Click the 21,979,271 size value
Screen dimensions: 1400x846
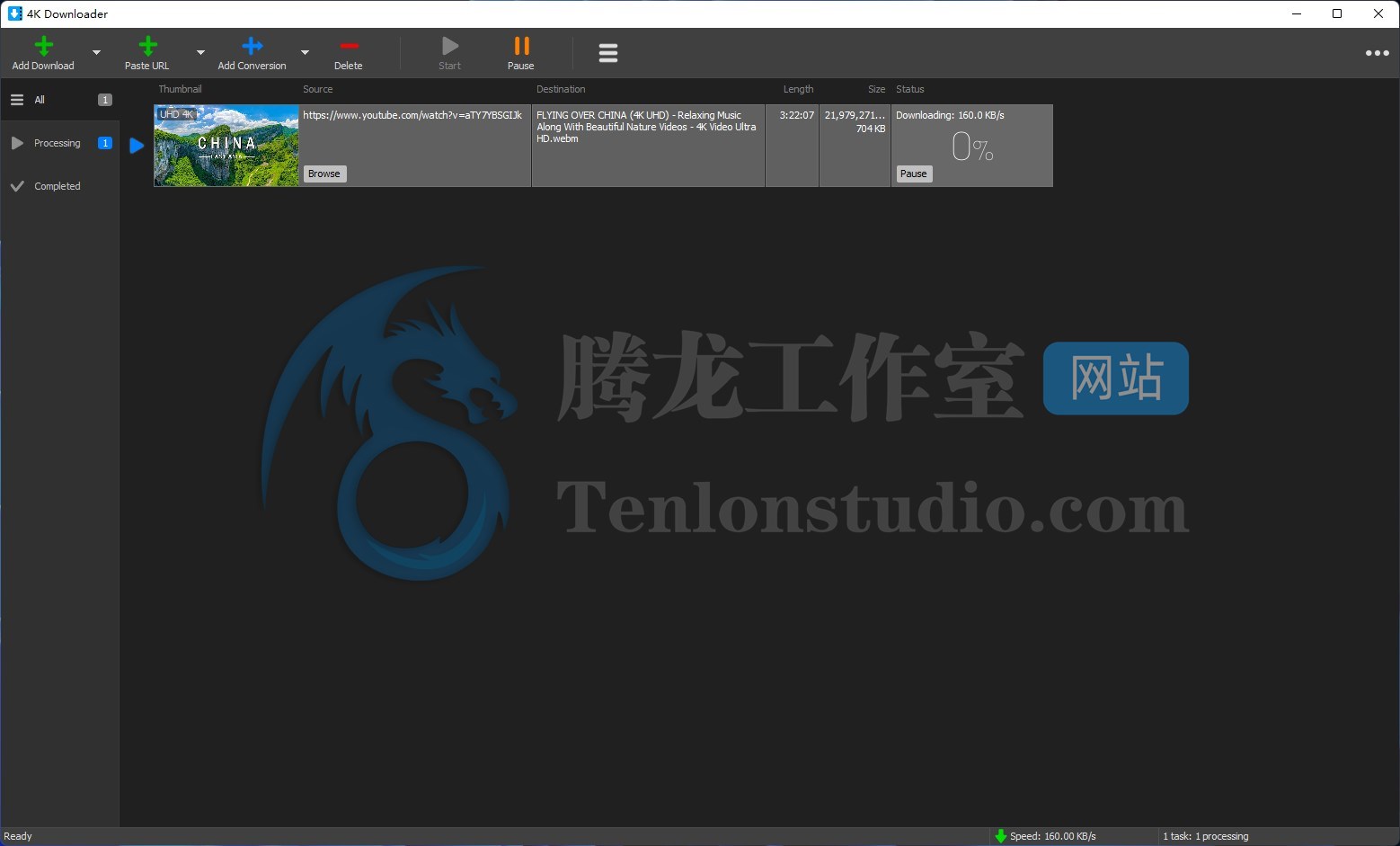coord(855,115)
